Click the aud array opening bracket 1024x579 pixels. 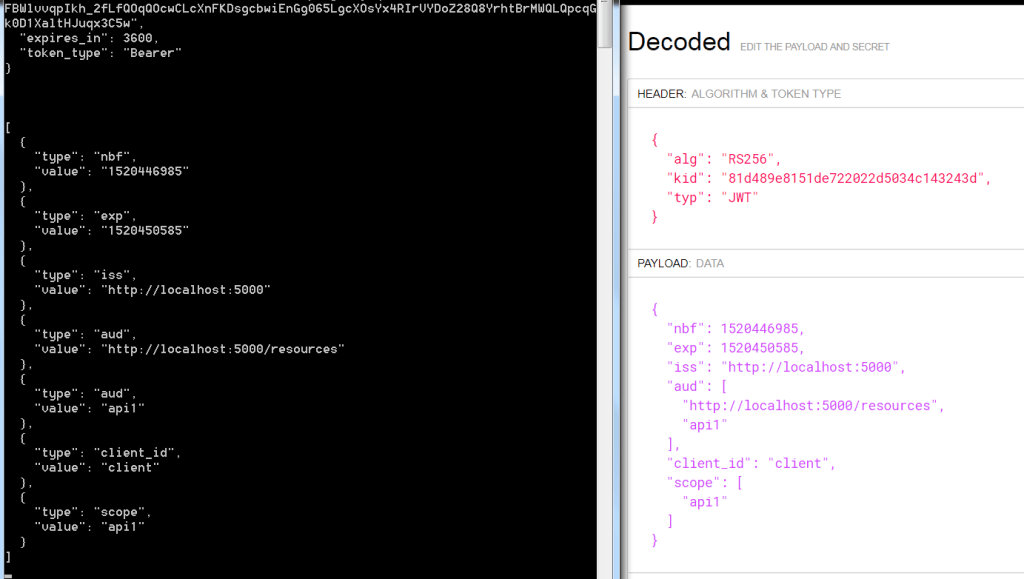coord(723,386)
